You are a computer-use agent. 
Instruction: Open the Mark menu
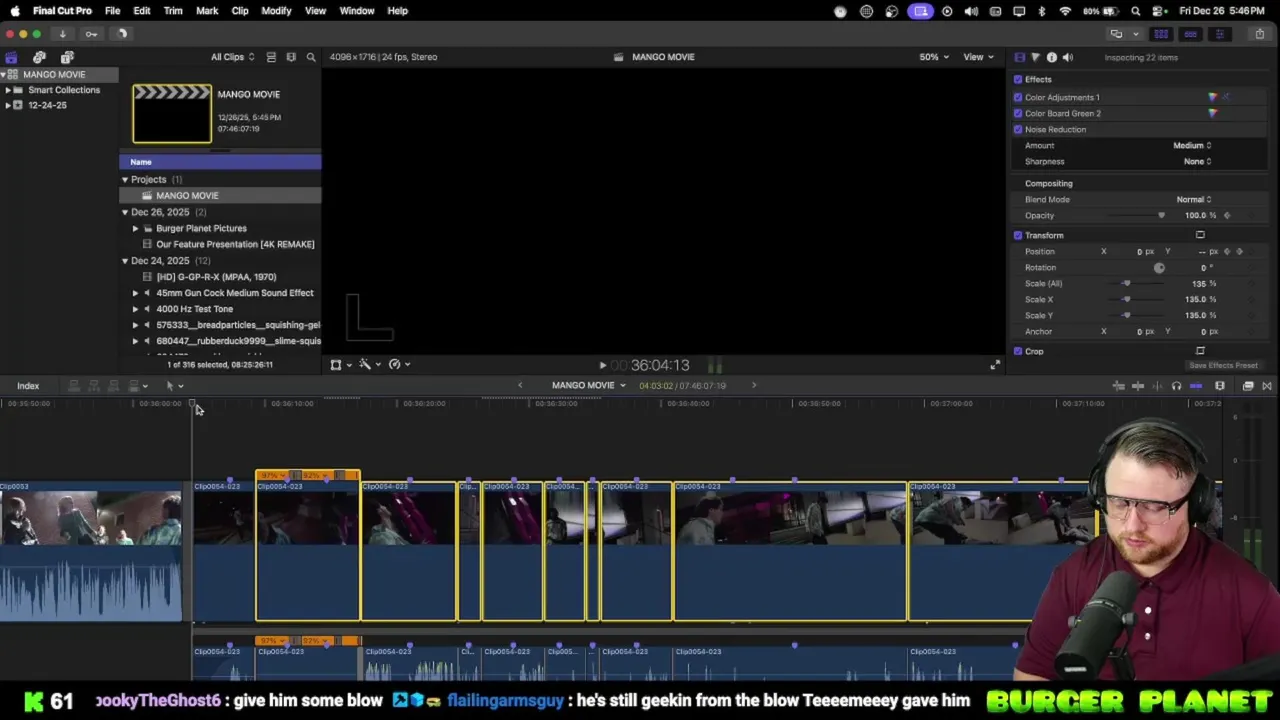click(207, 11)
